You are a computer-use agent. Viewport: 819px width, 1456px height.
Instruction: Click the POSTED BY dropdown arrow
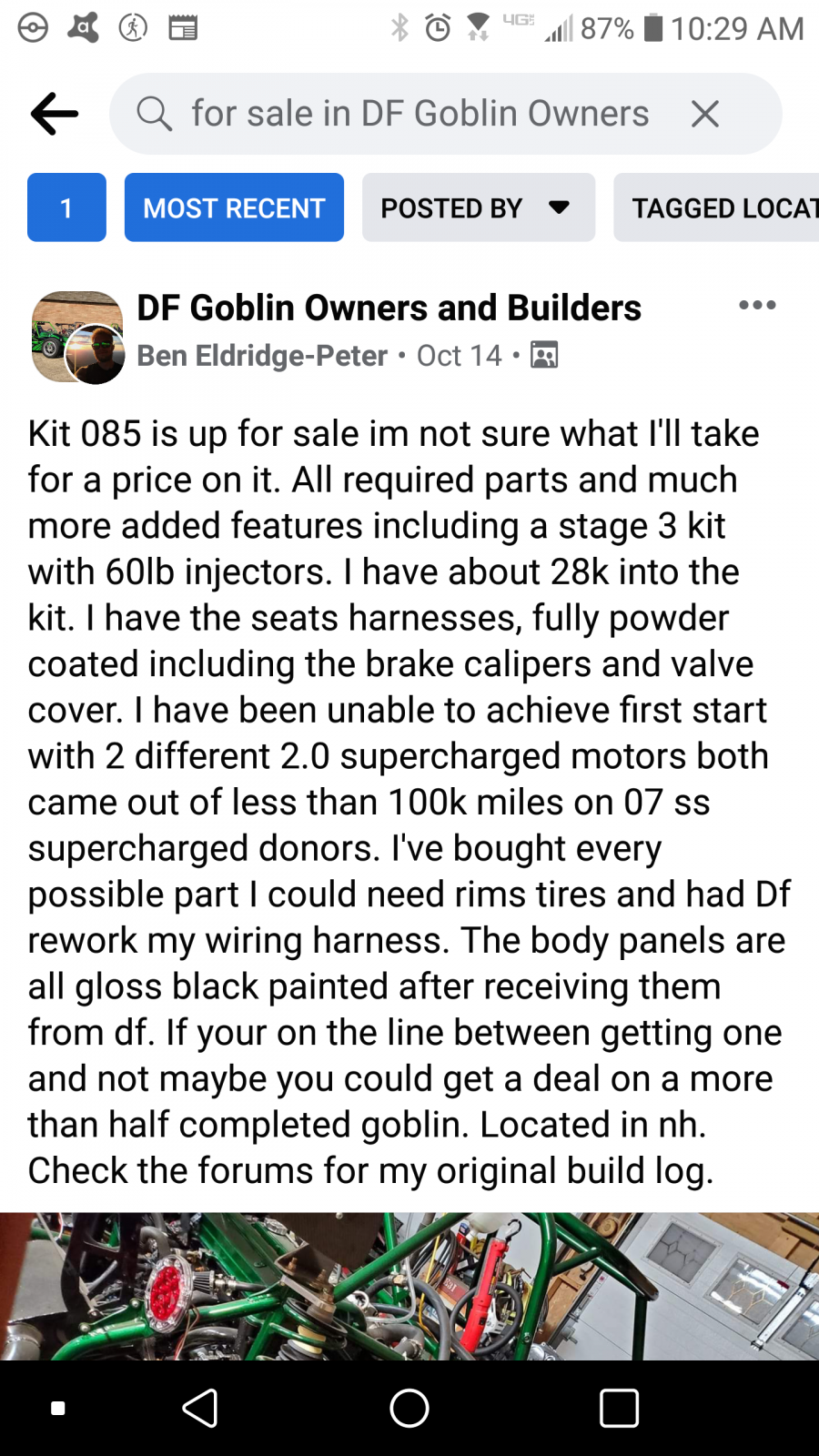tap(560, 207)
